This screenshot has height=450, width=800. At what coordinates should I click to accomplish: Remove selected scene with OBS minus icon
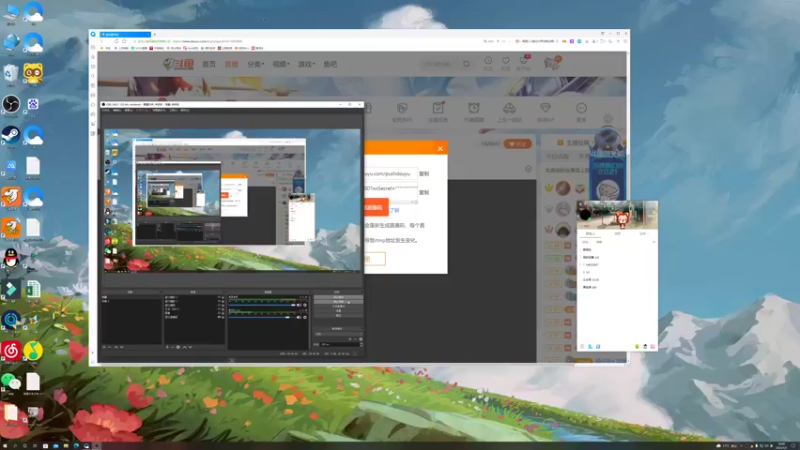110,346
